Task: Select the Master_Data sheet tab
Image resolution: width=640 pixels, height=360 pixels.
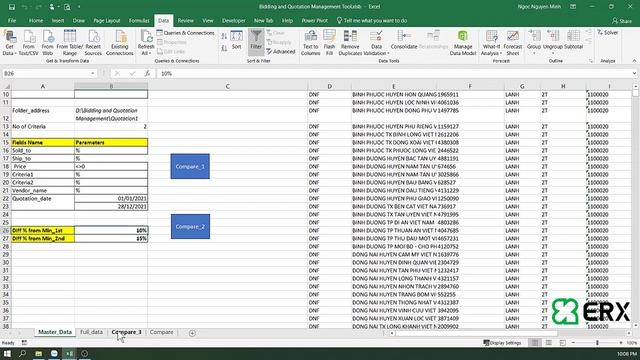Action: [x=55, y=332]
